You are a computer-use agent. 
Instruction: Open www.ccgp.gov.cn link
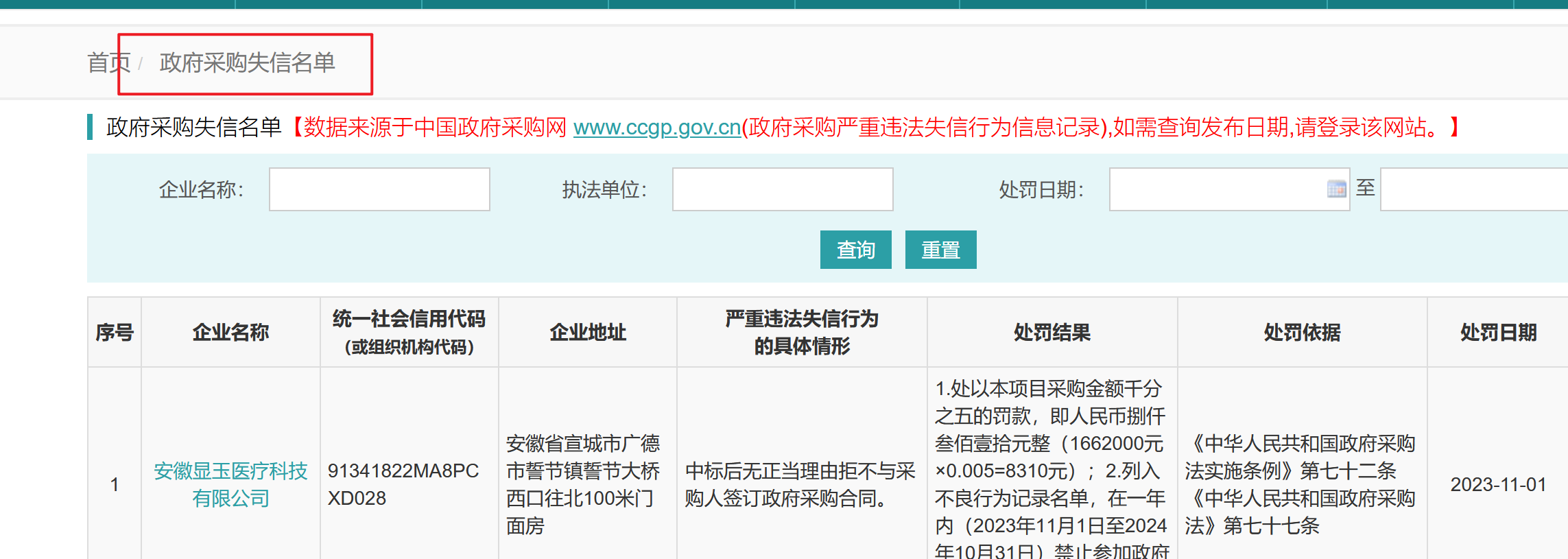point(657,127)
